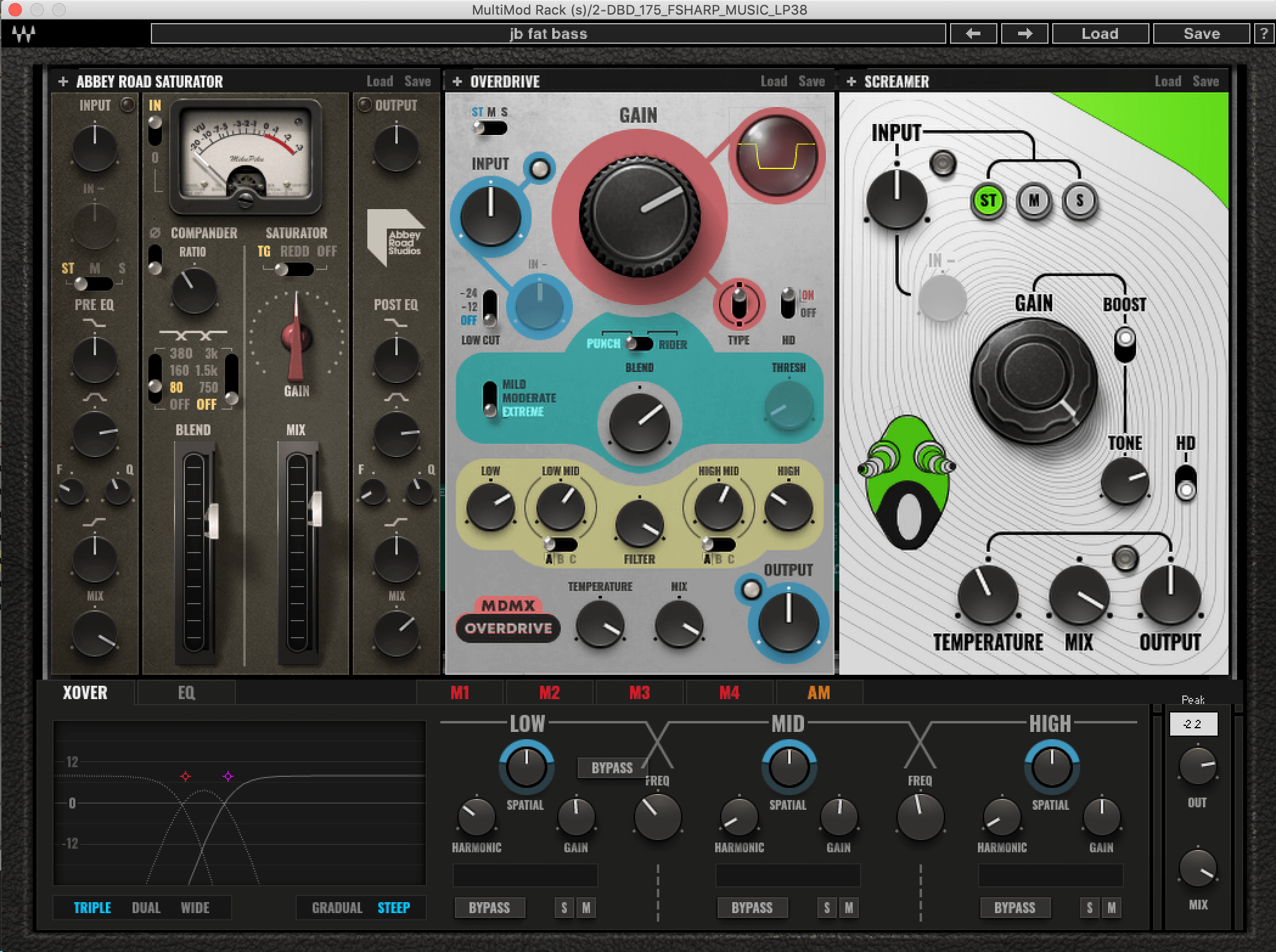
Task: Click the top bar Load button
Action: pyautogui.click(x=1100, y=33)
